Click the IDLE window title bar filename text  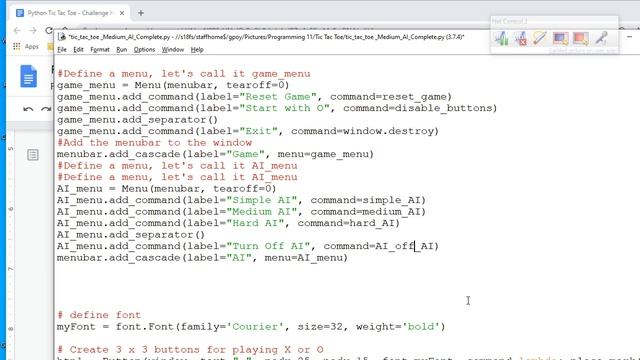point(266,37)
